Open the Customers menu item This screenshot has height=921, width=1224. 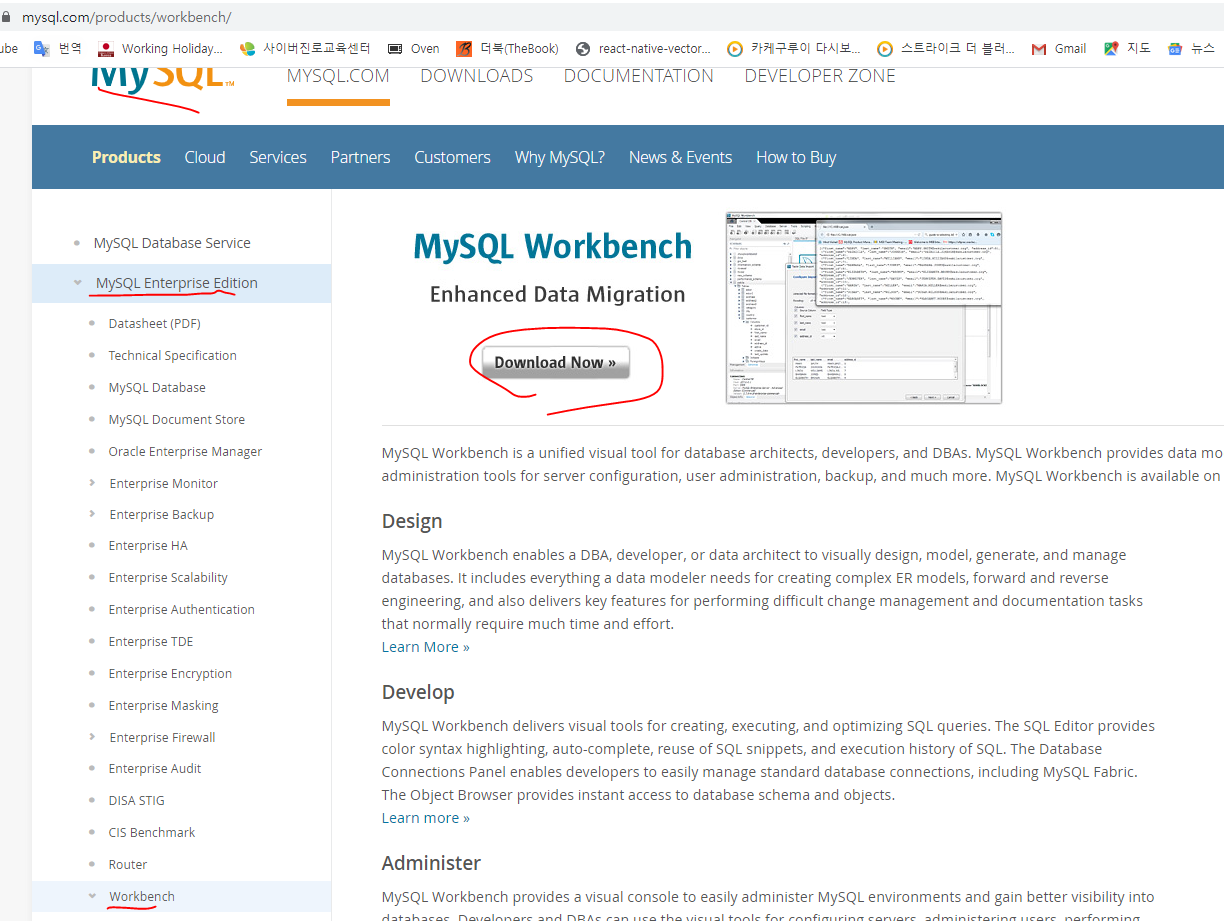click(x=452, y=157)
